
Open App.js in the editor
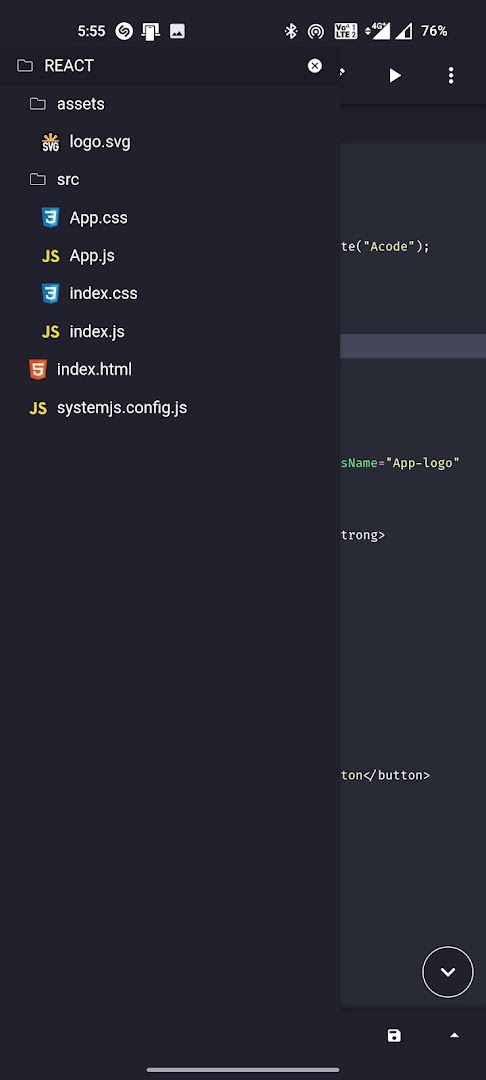click(x=170, y=256)
